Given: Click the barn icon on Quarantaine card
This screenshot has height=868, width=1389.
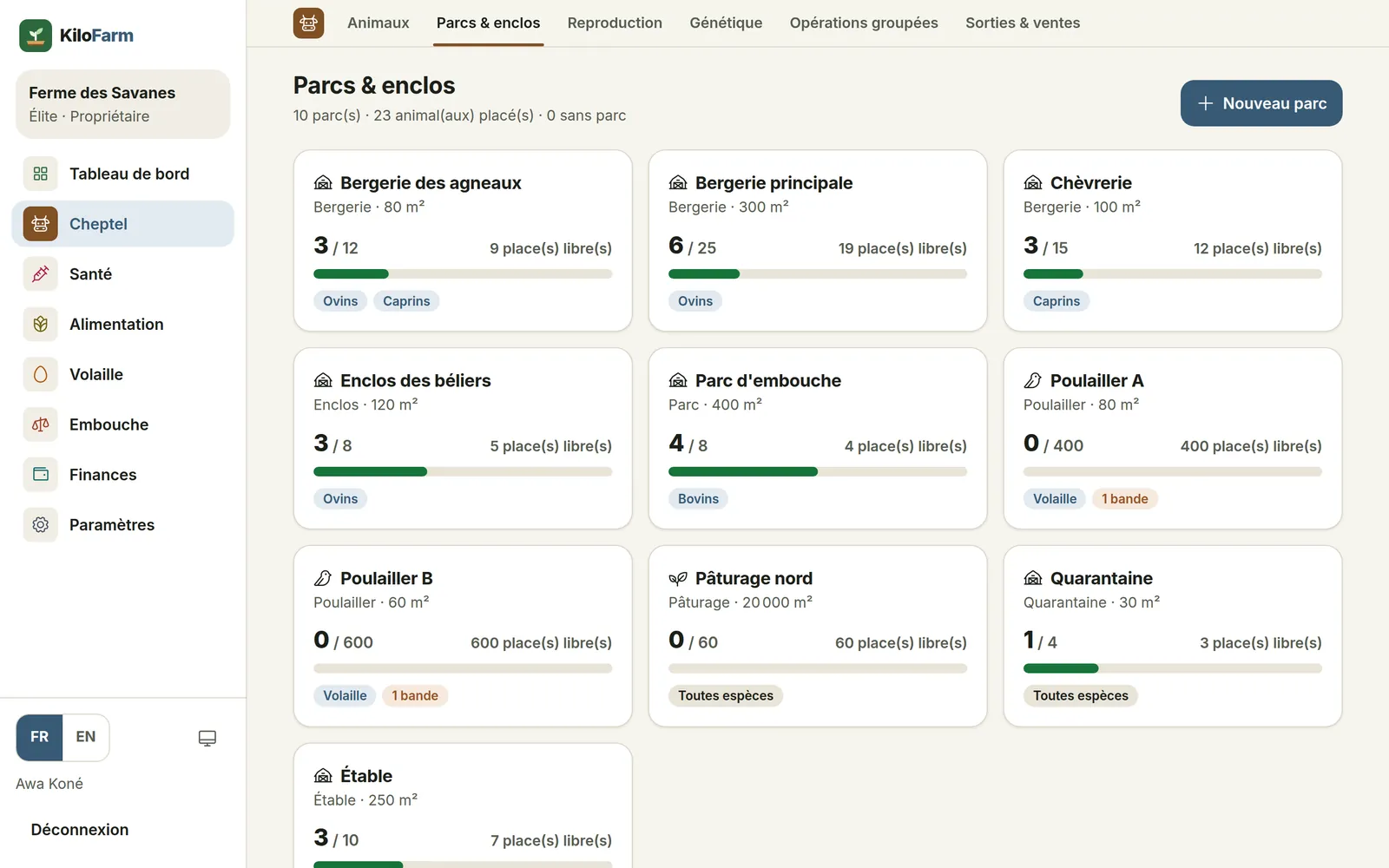Looking at the screenshot, I should pyautogui.click(x=1033, y=579).
